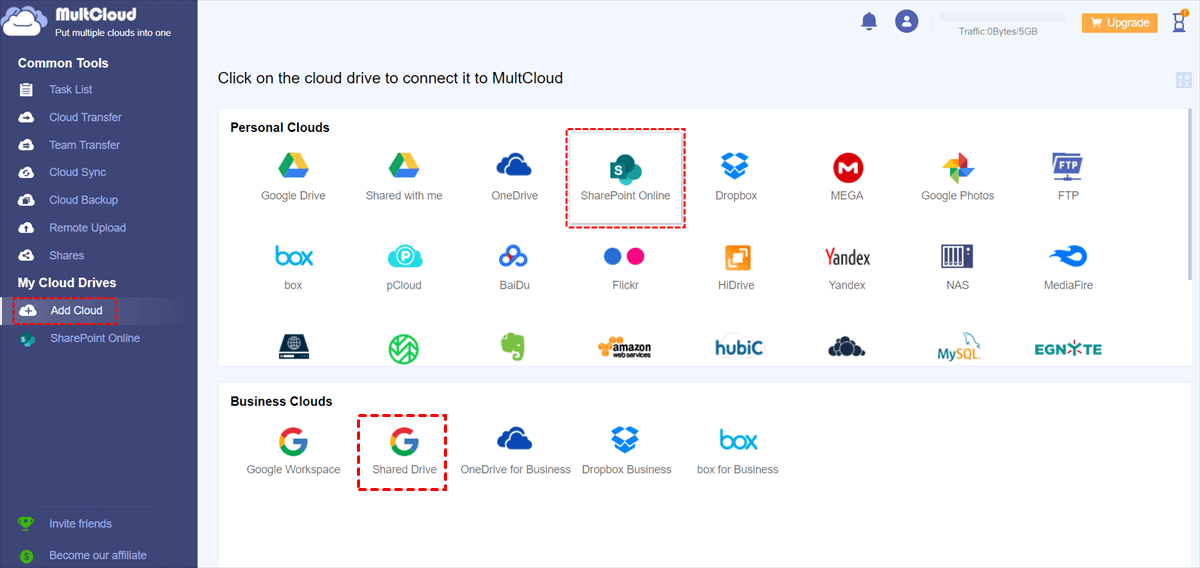Open the notifications bell

(x=869, y=22)
